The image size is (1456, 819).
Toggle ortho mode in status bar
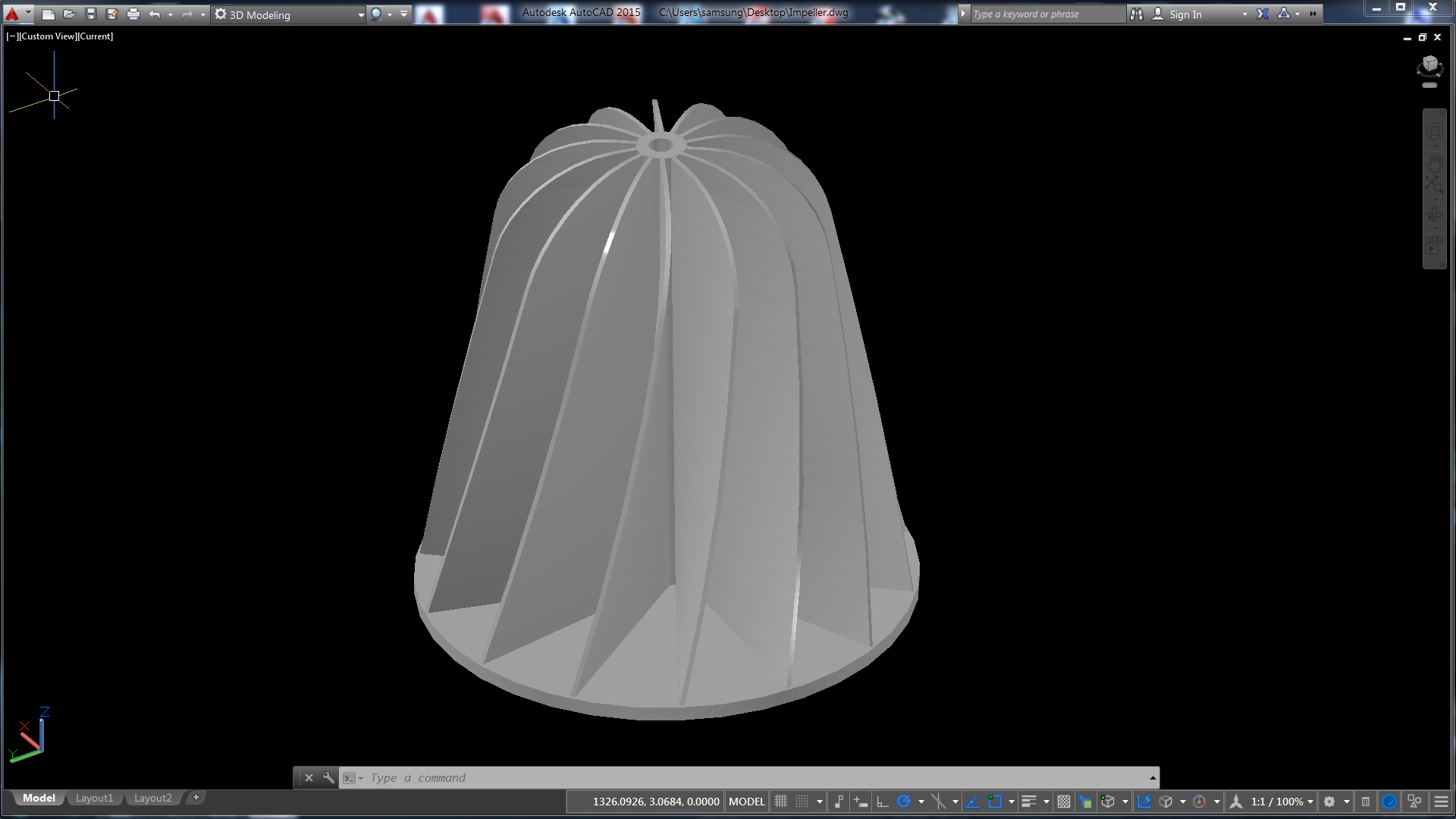point(882,802)
